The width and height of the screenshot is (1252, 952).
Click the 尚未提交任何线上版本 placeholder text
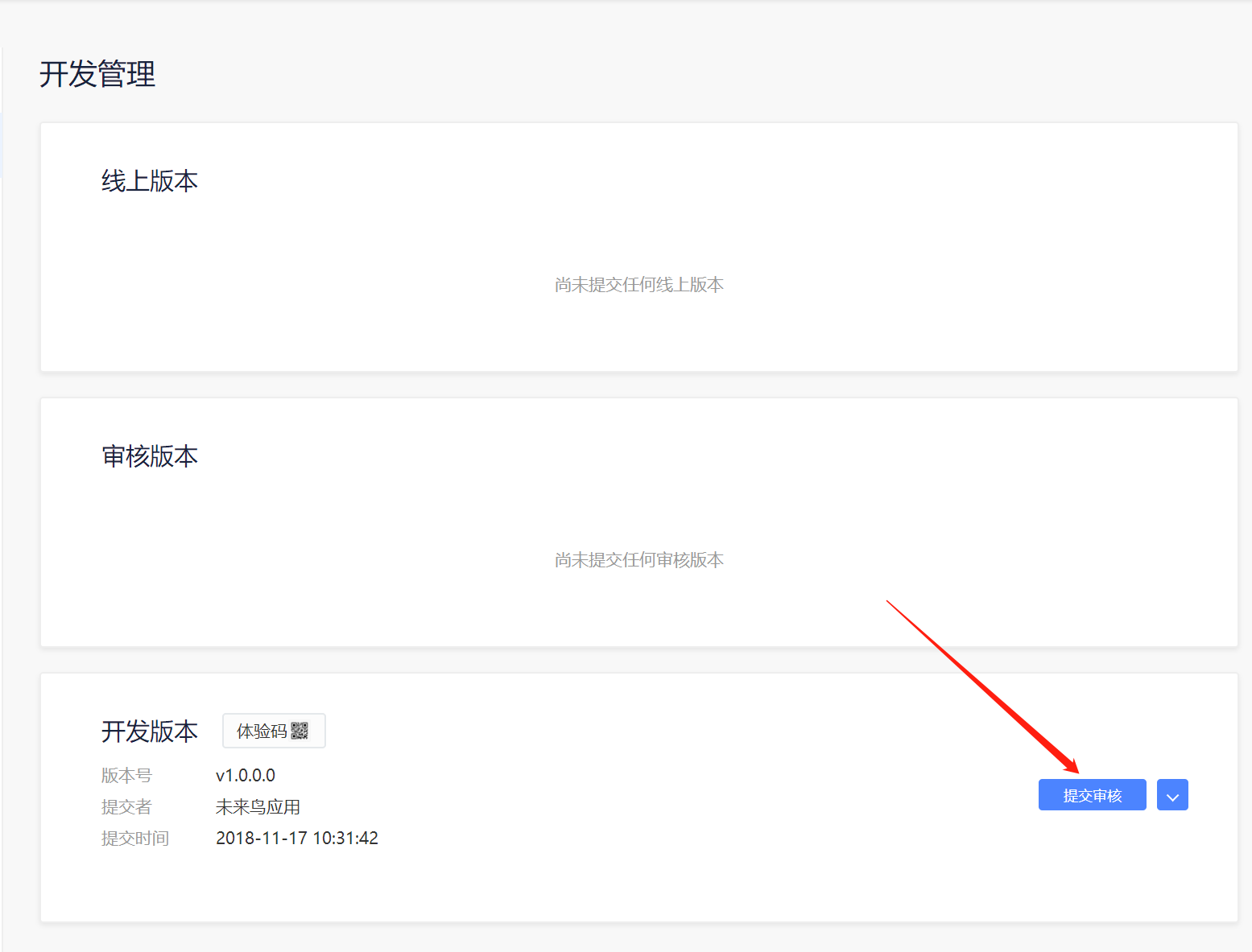pyautogui.click(x=639, y=285)
